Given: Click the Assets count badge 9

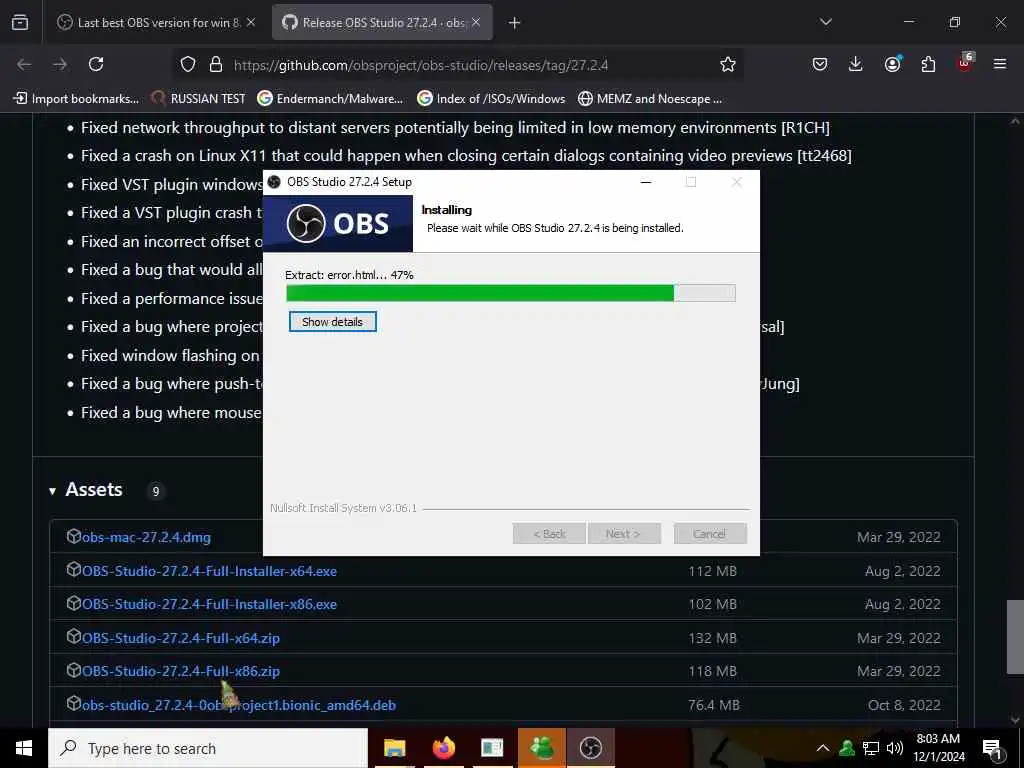Looking at the screenshot, I should [x=155, y=491].
